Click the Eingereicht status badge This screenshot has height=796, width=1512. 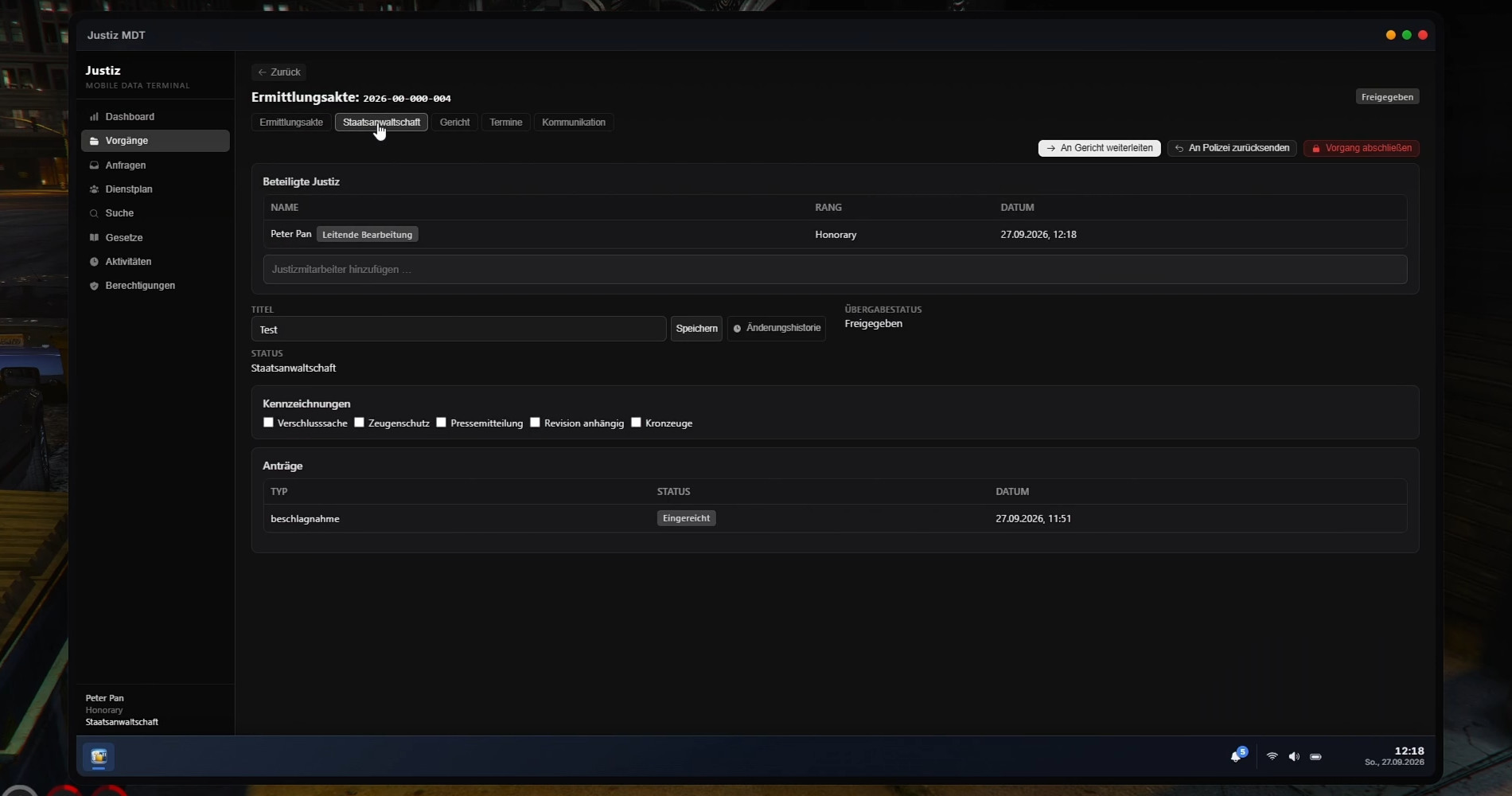coord(686,519)
